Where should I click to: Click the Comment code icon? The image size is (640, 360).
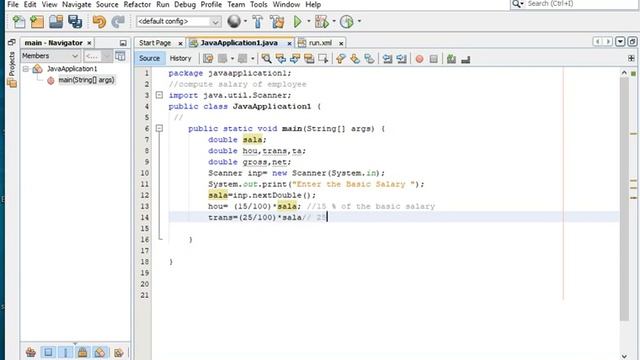[451, 59]
